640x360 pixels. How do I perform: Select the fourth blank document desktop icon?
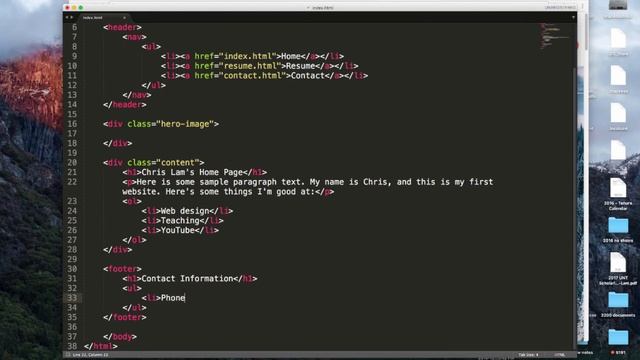point(618,149)
